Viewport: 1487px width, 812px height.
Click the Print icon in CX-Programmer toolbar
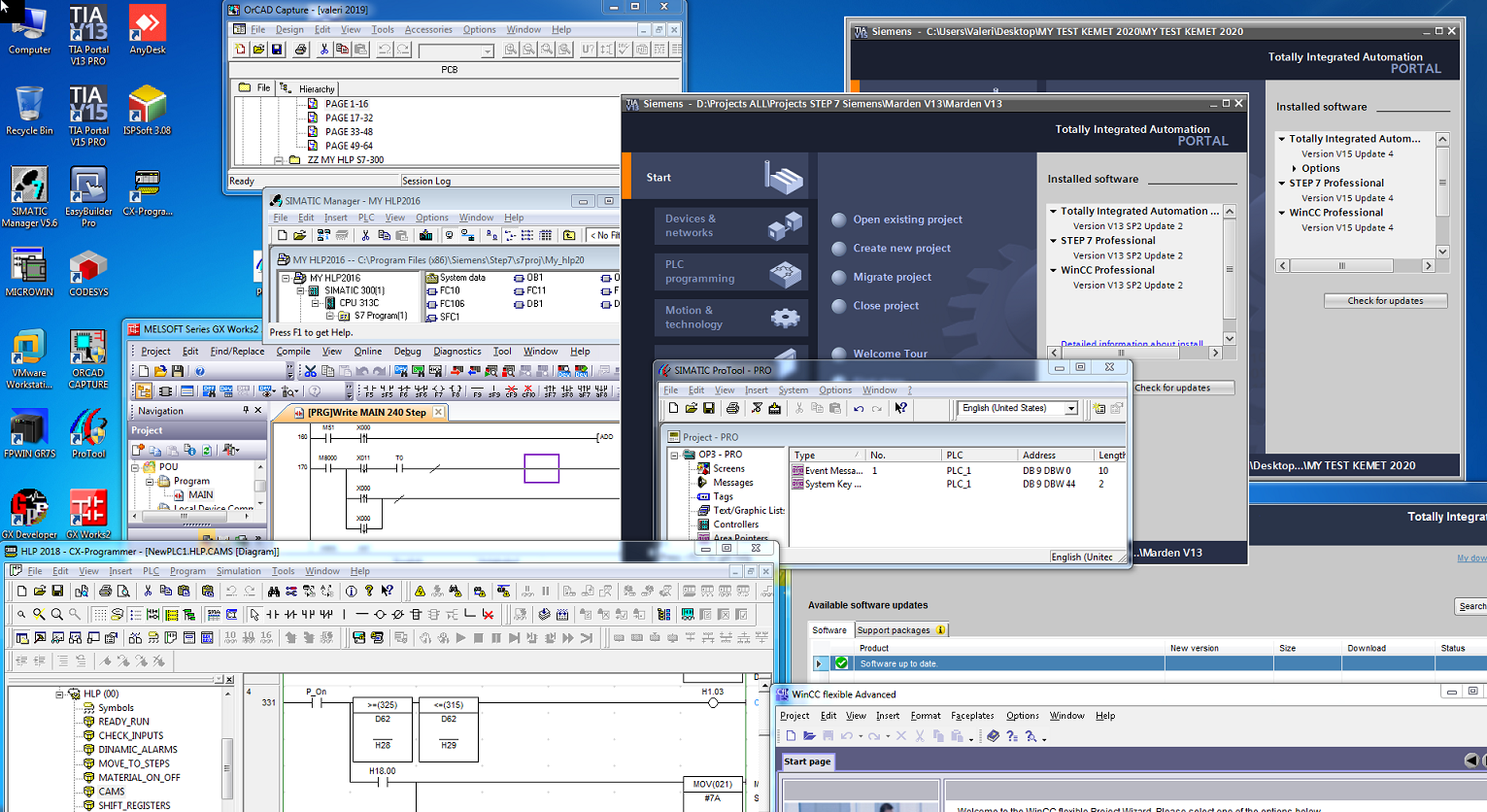[105, 591]
